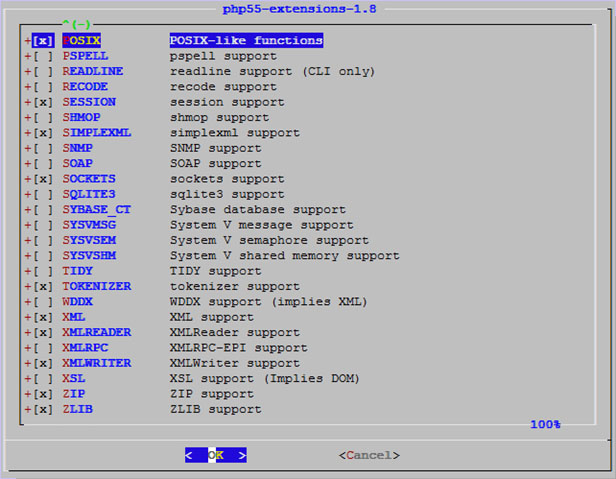Enable the SHMOP checkbox

(x=43, y=117)
